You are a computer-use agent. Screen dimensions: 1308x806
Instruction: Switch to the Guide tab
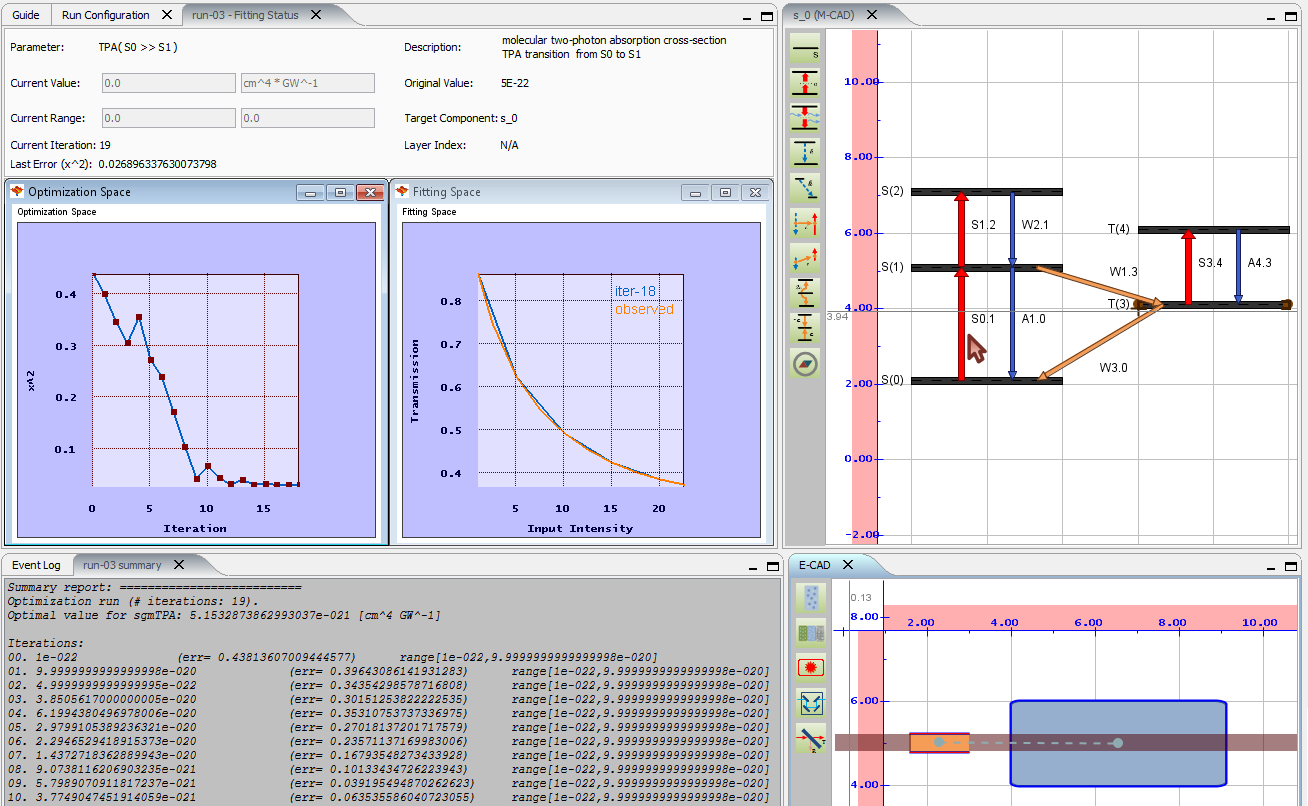coord(26,15)
